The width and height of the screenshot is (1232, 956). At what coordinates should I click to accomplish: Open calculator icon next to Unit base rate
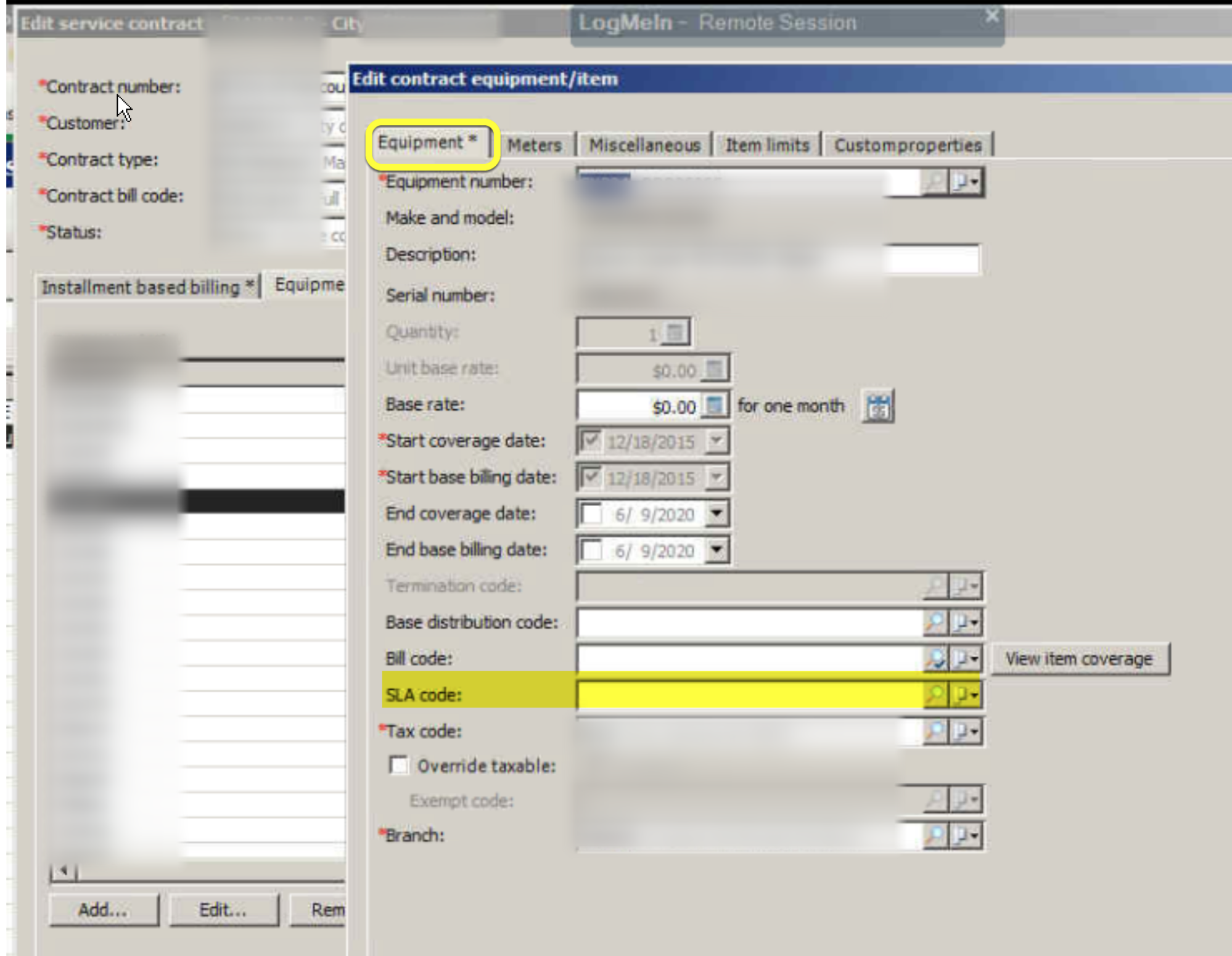coord(715,369)
